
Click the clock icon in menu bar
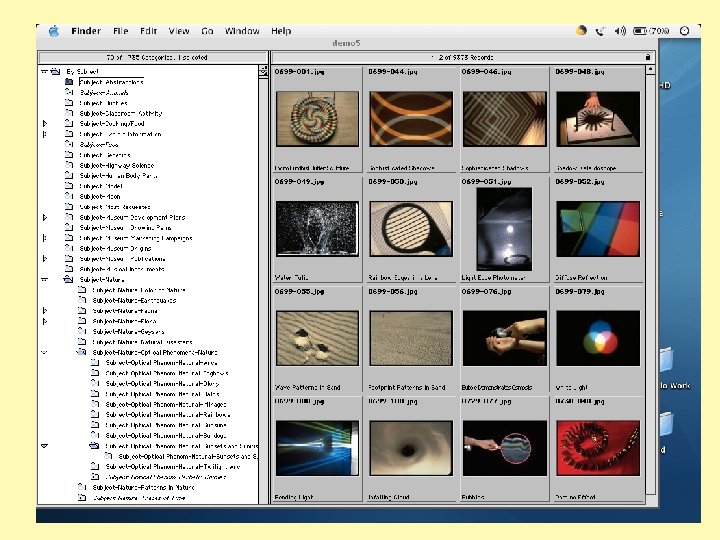coord(684,31)
